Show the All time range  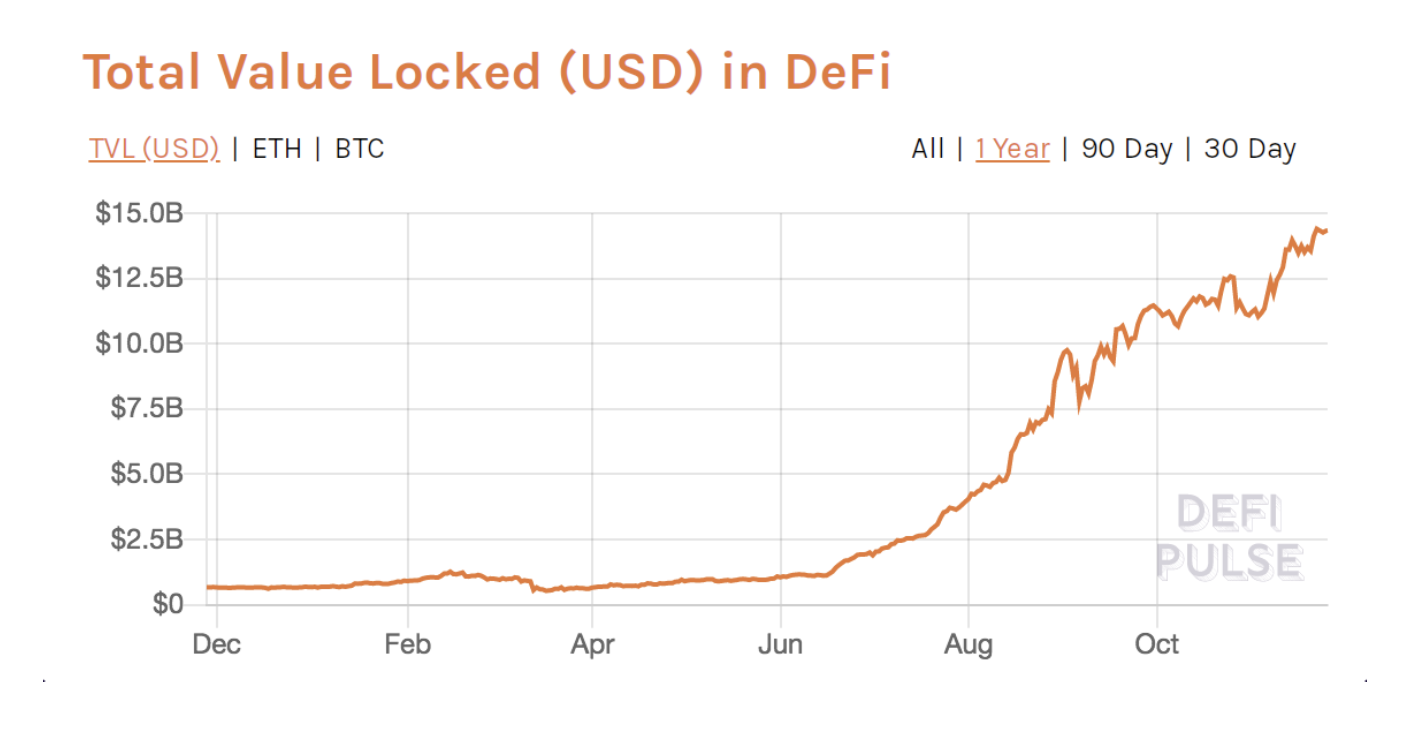[x=928, y=149]
